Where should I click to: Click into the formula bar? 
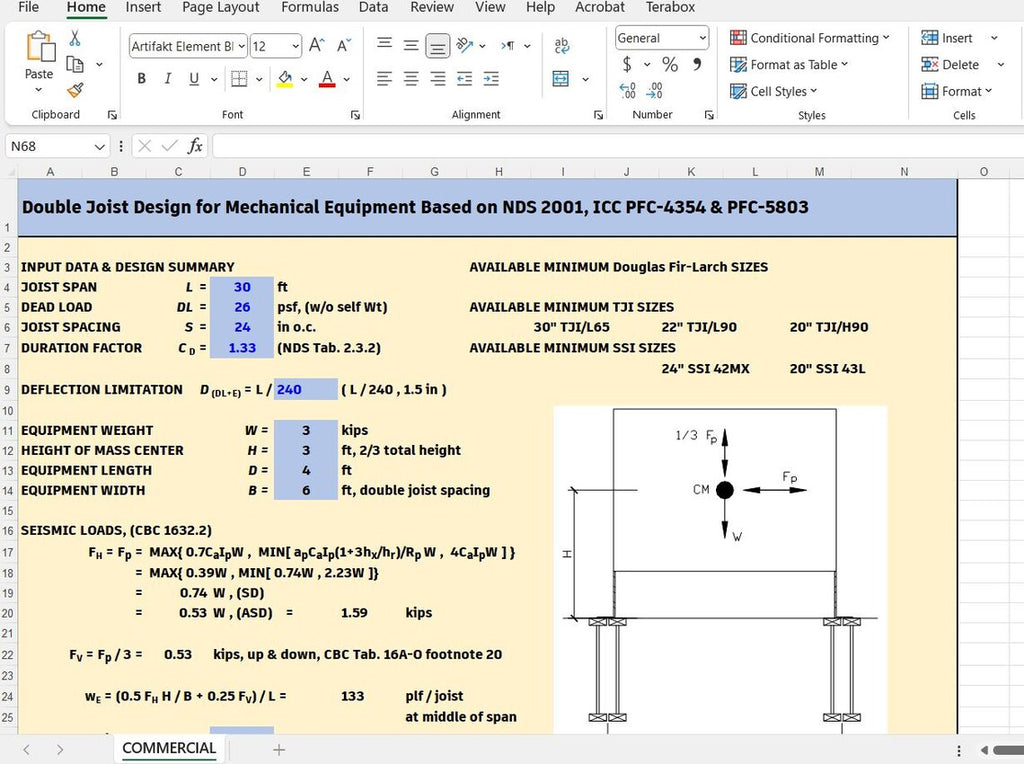pyautogui.click(x=618, y=146)
